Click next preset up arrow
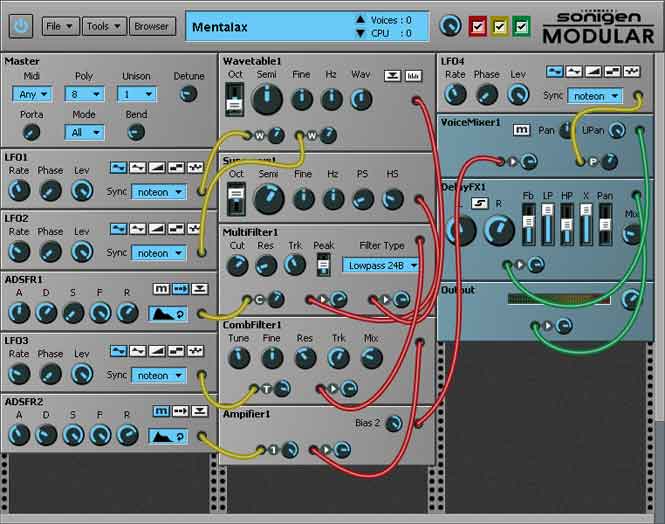Screen dimensions: 665x524 pyautogui.click(x=360, y=20)
